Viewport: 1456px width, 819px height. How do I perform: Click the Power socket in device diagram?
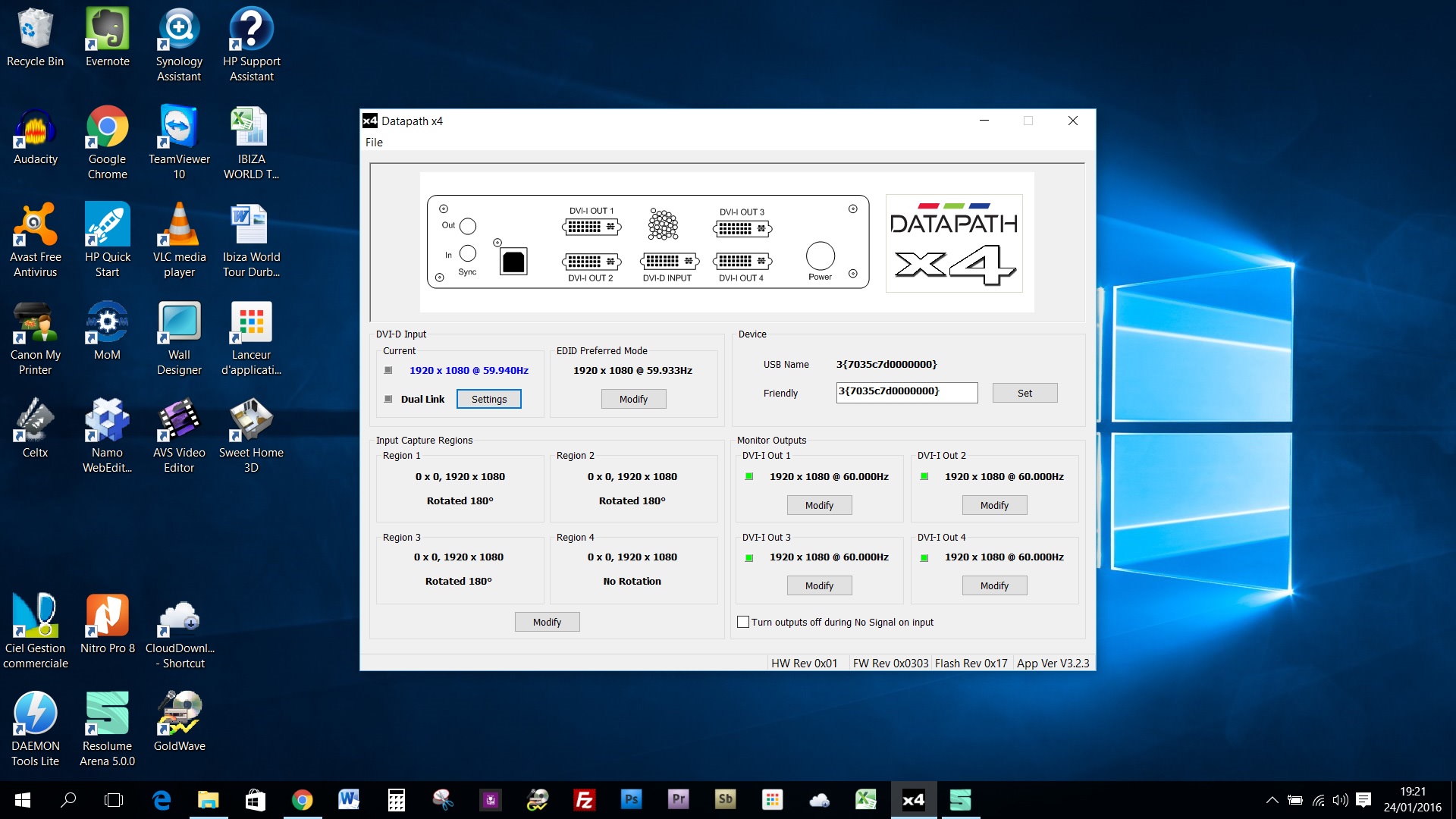820,256
